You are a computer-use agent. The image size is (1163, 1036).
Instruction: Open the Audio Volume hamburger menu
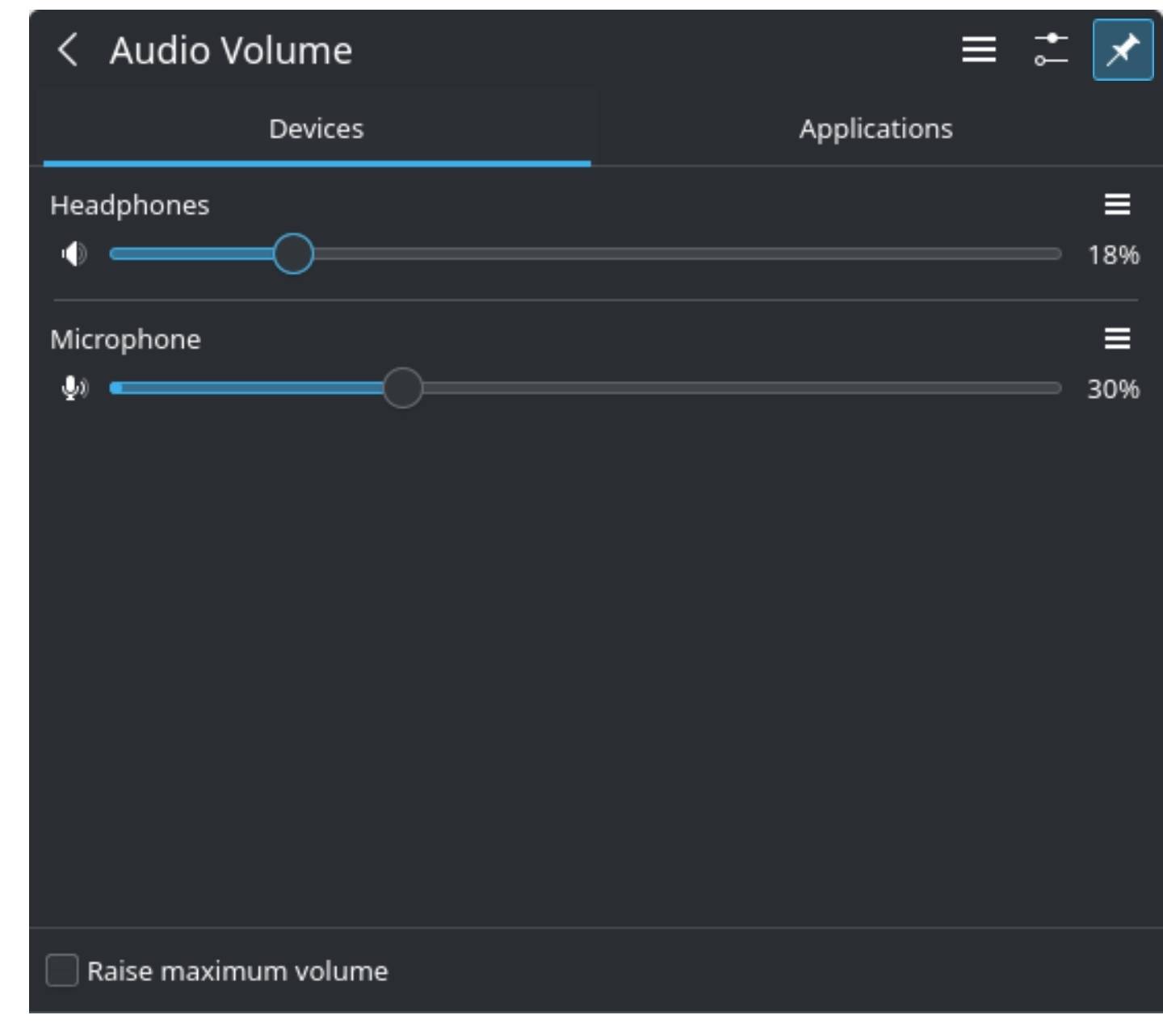coord(978,50)
